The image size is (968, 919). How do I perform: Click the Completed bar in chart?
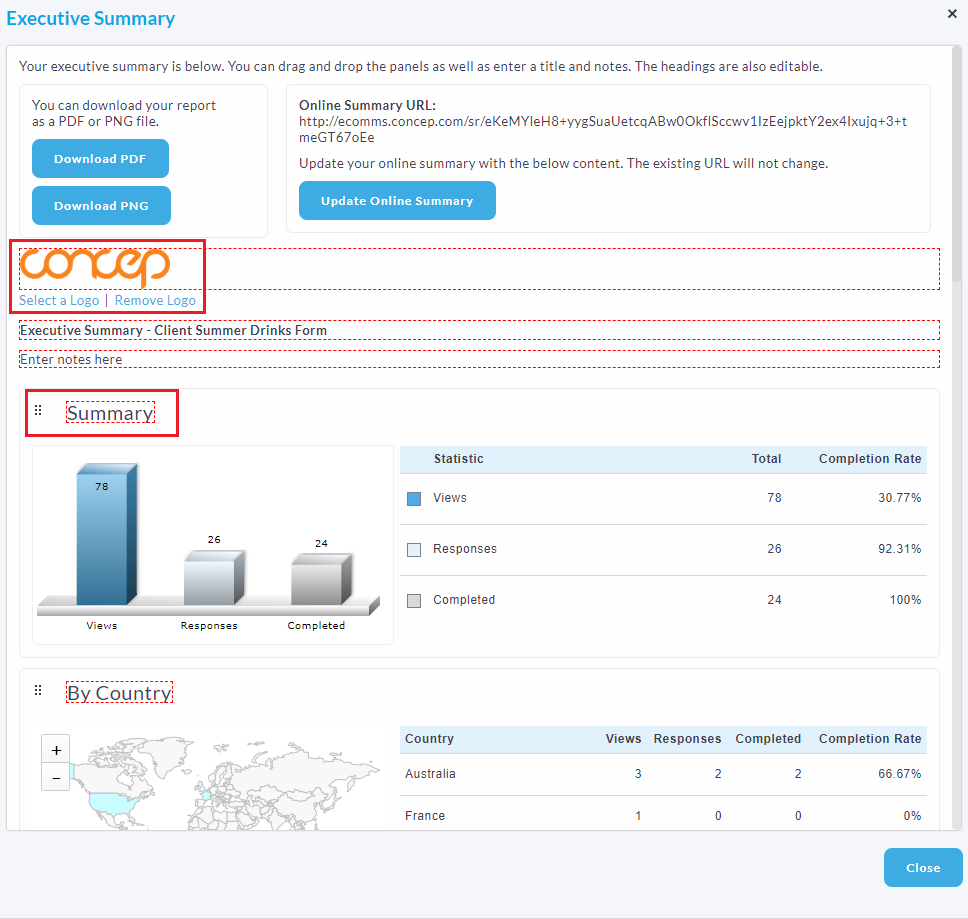321,580
